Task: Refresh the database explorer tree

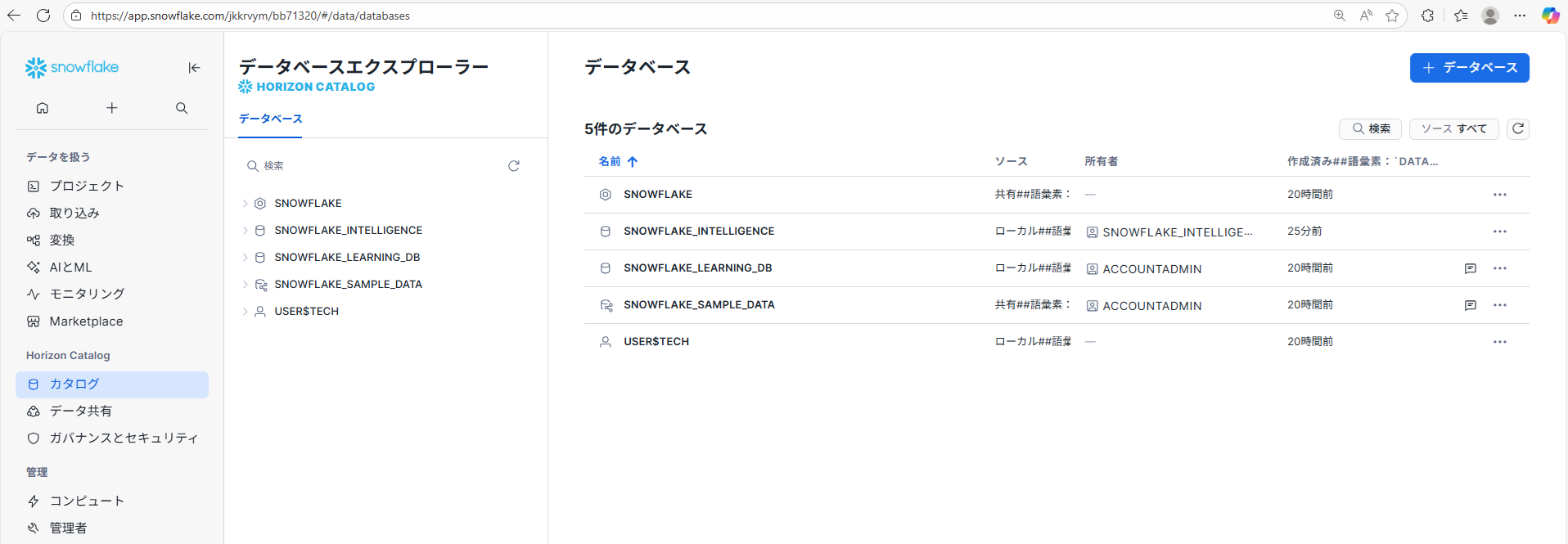Action: pyautogui.click(x=514, y=166)
